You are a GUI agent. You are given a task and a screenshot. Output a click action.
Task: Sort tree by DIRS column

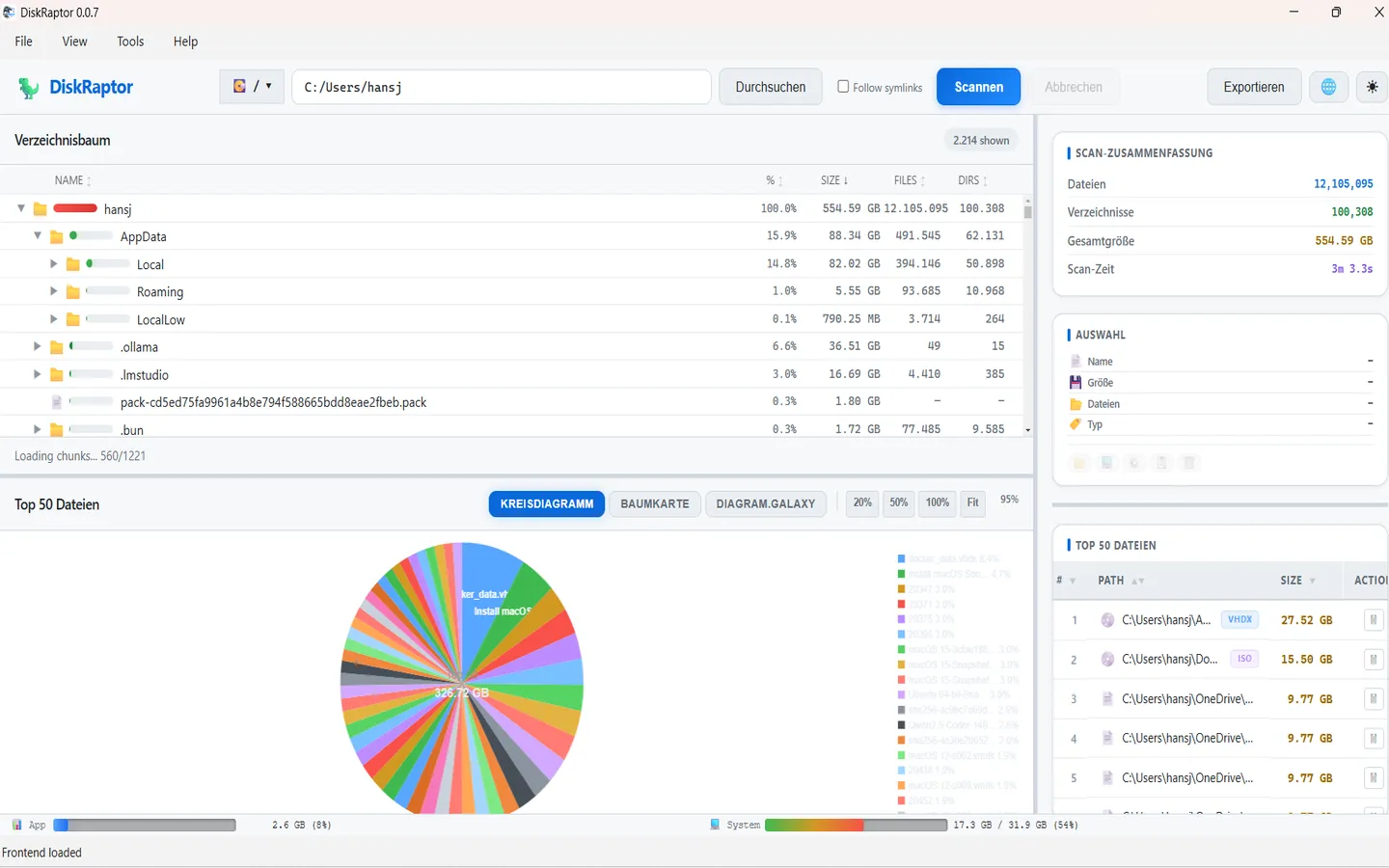coord(972,180)
